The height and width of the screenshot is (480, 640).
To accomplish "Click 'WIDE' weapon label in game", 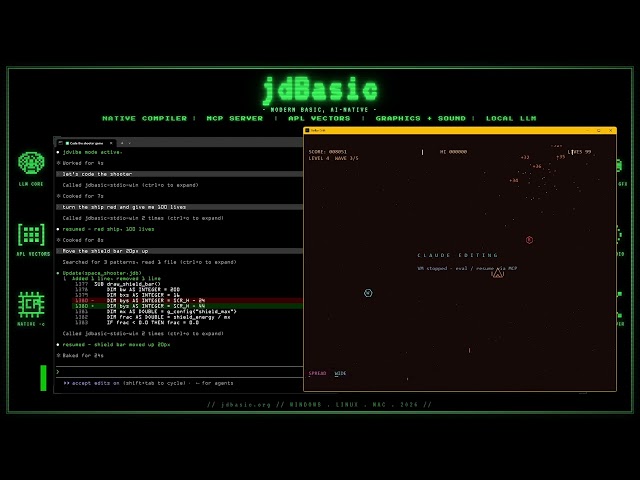I will pos(340,373).
